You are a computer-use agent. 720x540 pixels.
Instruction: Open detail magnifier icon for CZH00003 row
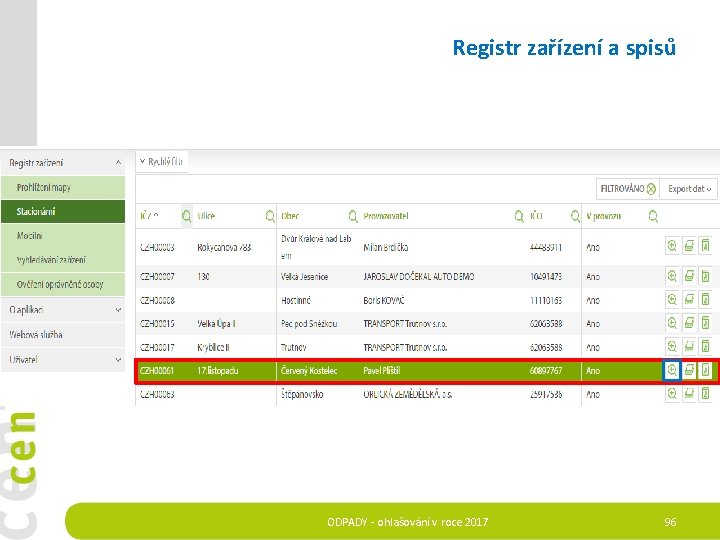(x=672, y=246)
